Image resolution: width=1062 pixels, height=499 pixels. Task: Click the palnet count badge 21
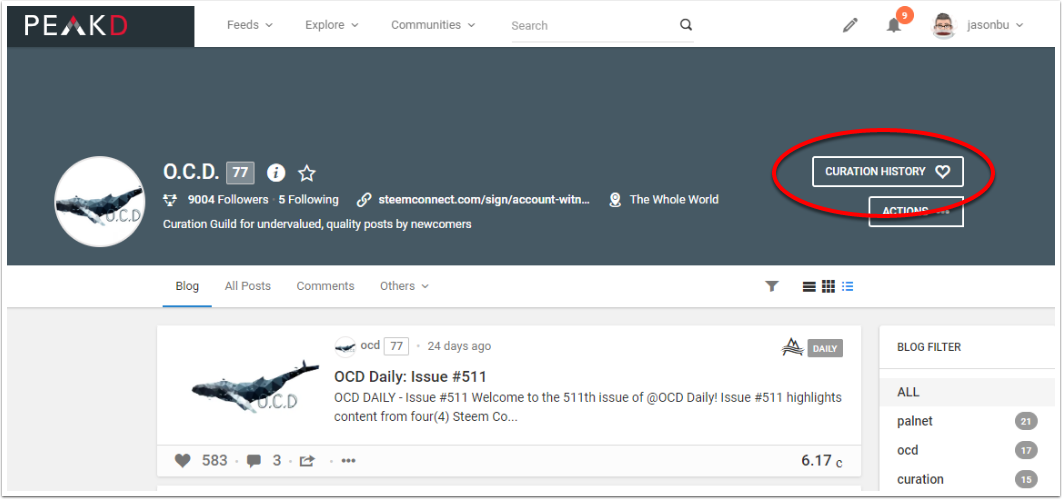point(1025,422)
